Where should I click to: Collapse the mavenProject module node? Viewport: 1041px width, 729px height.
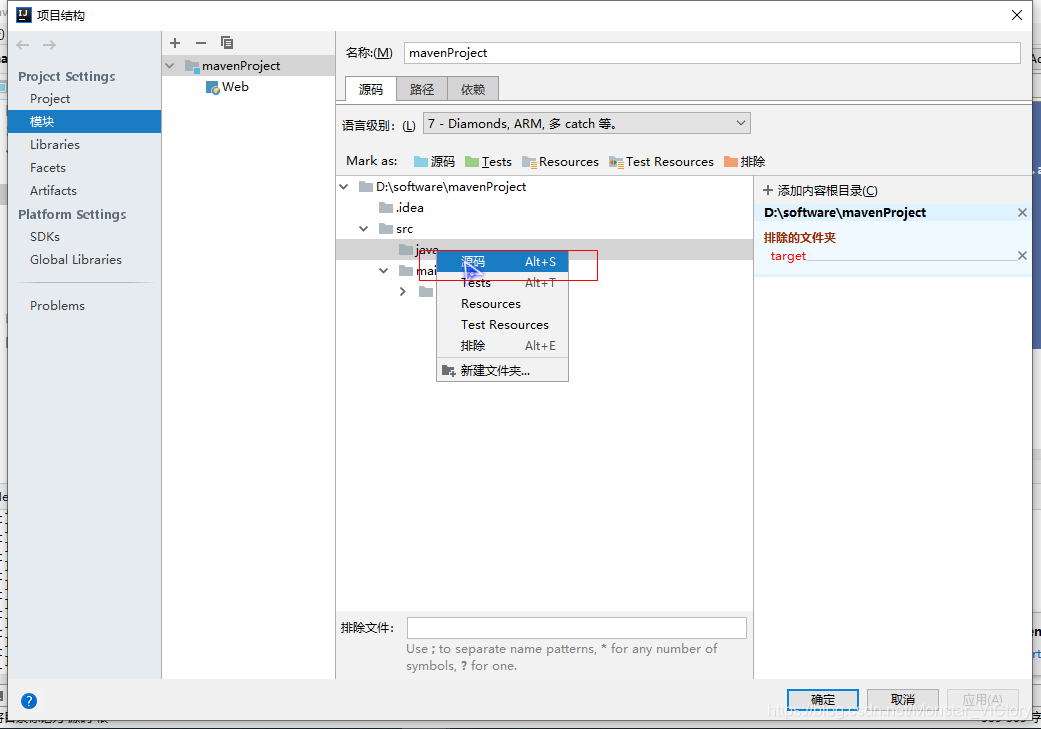pos(170,66)
